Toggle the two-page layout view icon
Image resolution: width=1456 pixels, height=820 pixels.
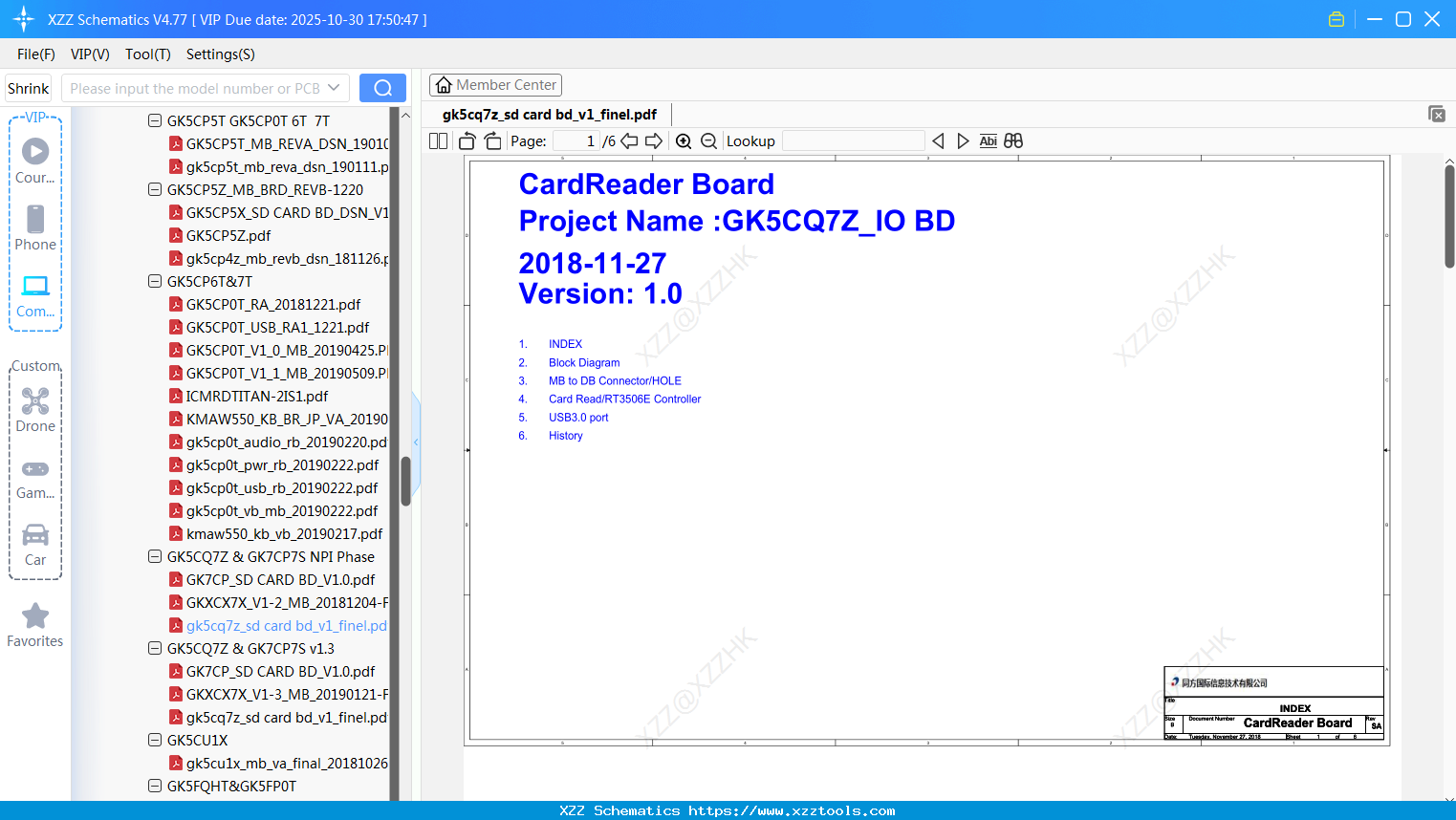438,140
